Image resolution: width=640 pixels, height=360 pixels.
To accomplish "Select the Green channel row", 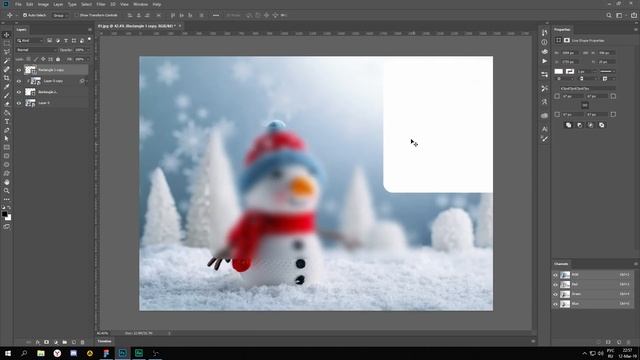I will tap(592, 294).
